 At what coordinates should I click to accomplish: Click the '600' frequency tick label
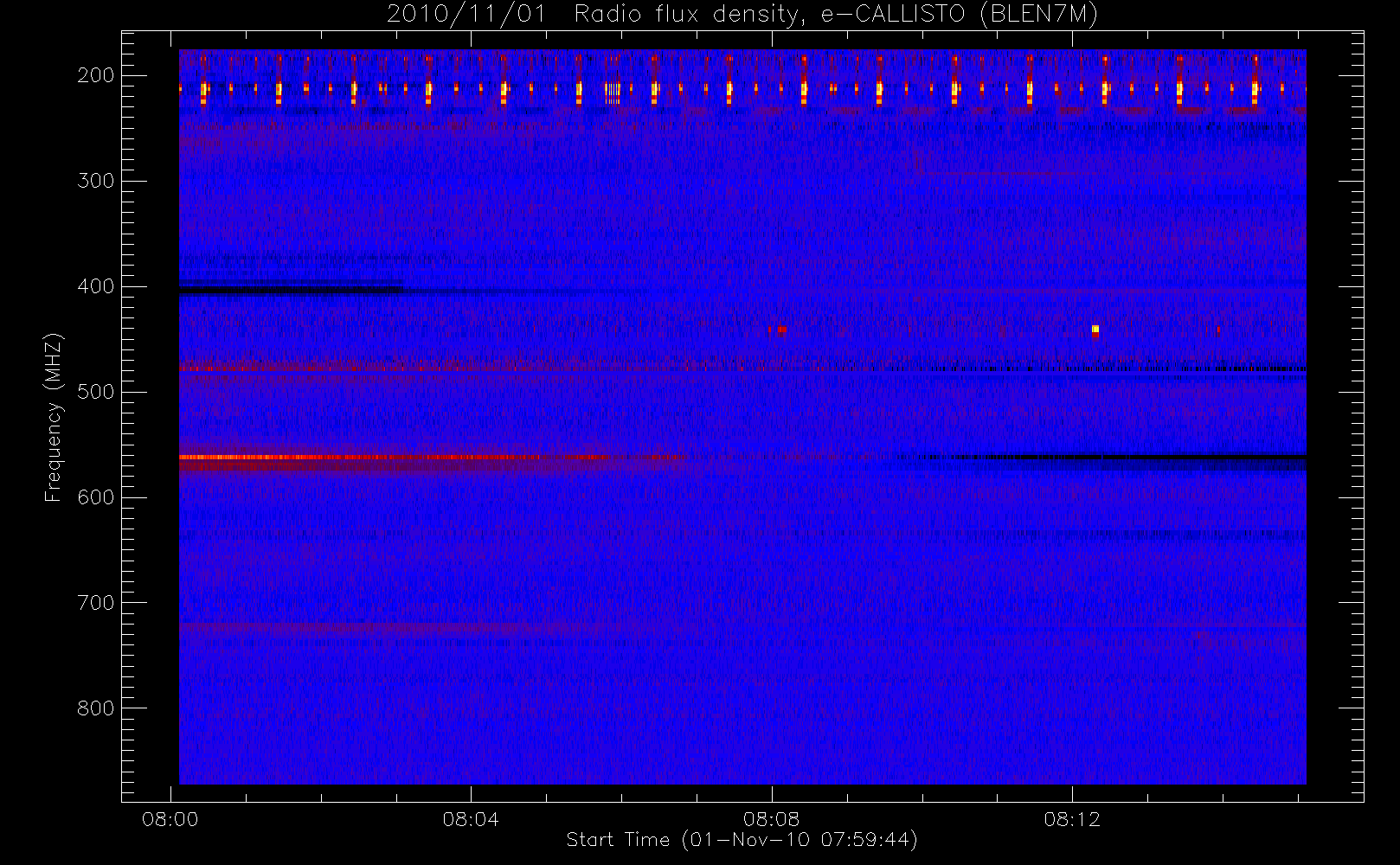[96, 497]
